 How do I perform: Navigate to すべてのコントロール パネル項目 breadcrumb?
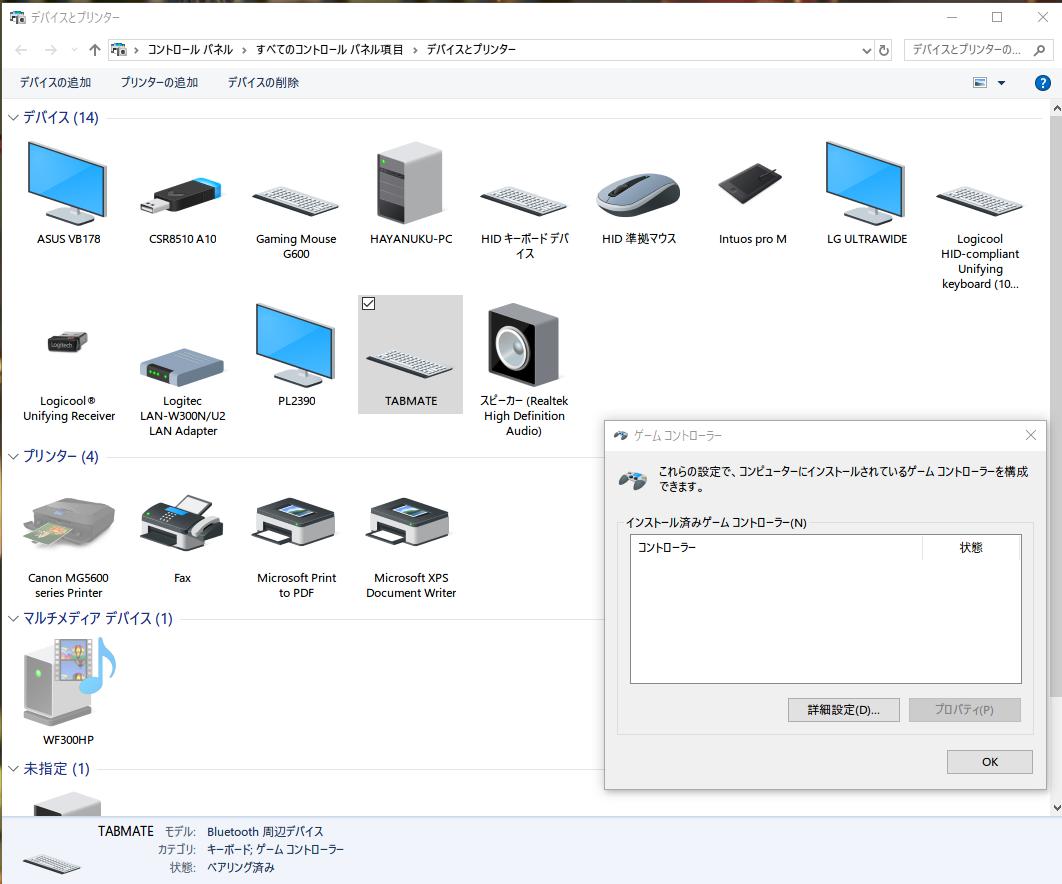(329, 49)
